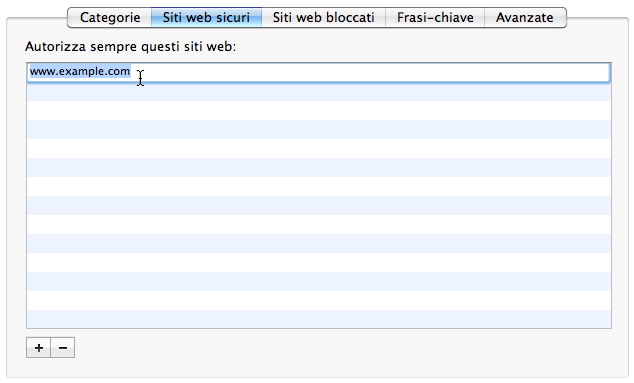Open the Siti web bloccati tab
This screenshot has width=634, height=383.
coord(323,17)
